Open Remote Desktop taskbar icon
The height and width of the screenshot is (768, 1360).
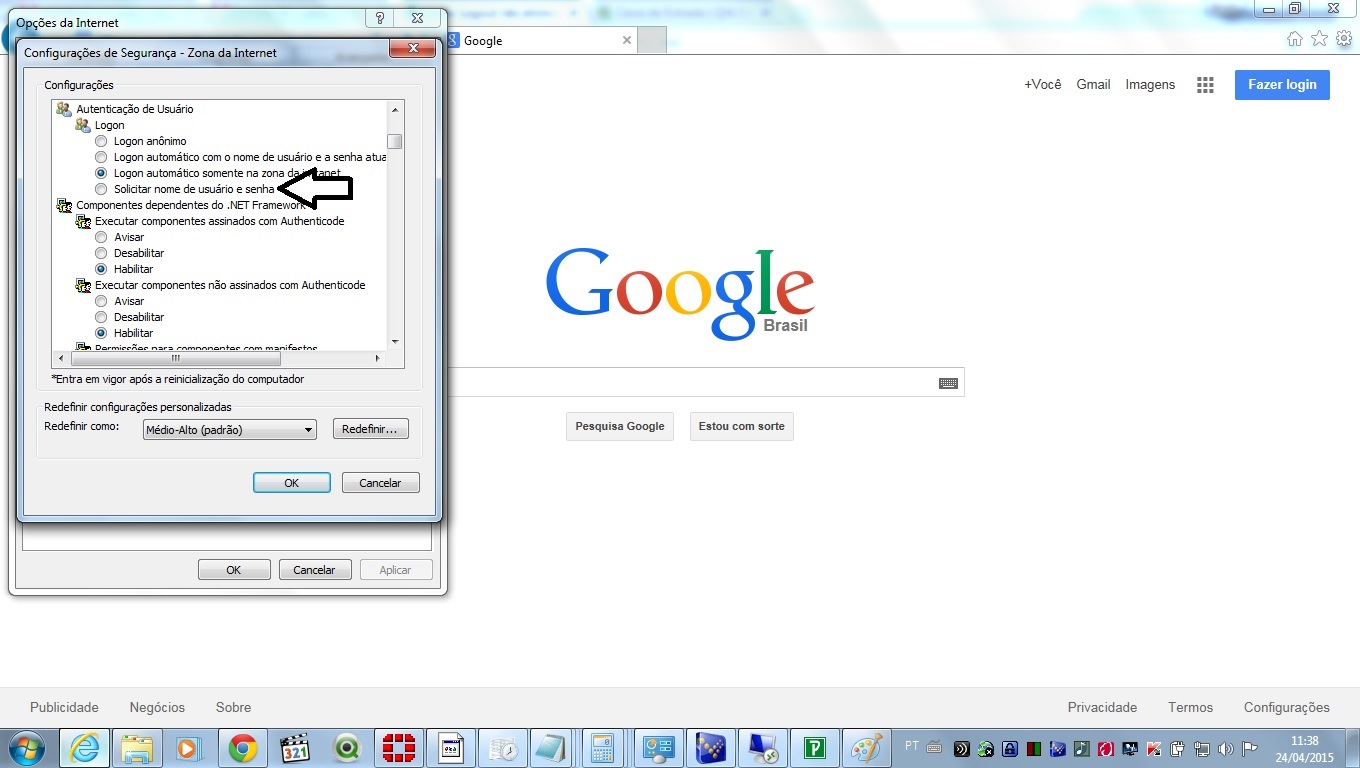(x=763, y=748)
